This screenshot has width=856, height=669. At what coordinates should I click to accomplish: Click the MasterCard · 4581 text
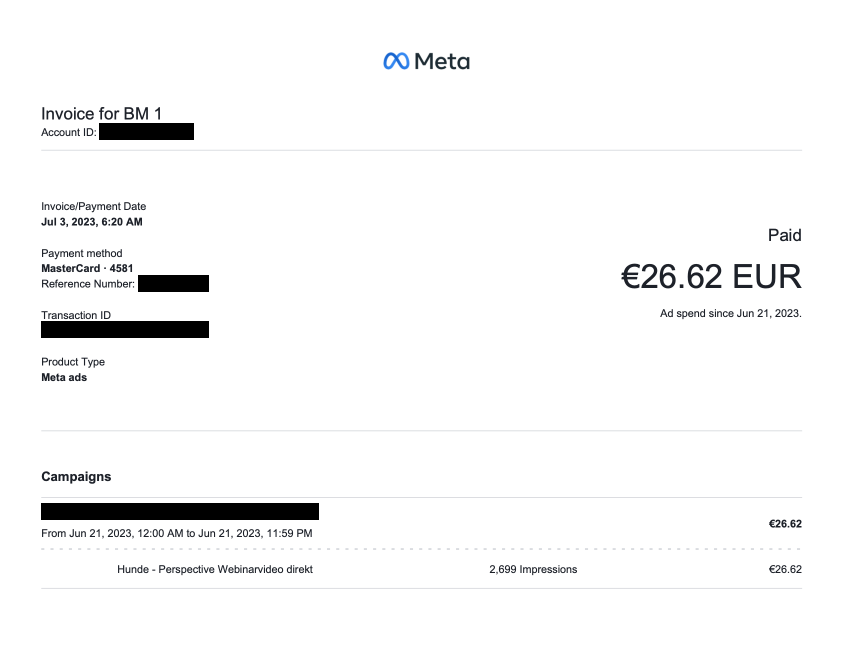coord(87,269)
